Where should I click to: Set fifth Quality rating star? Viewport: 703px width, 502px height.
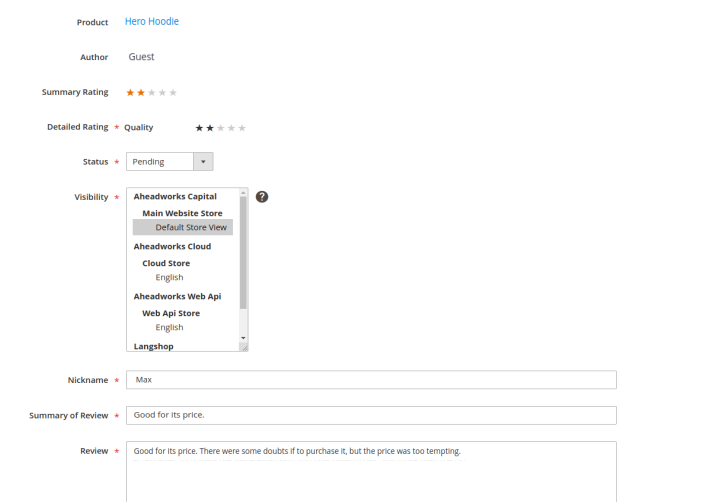point(242,128)
